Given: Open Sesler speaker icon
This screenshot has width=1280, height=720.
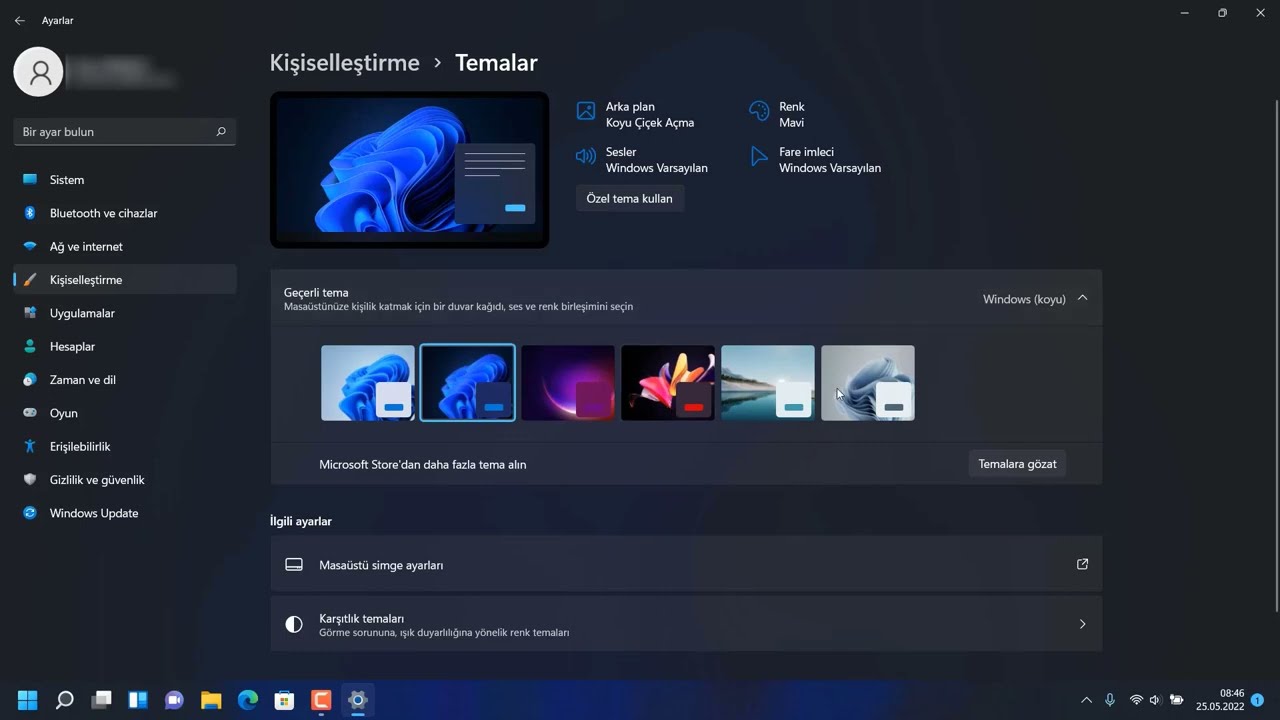Looking at the screenshot, I should (x=586, y=157).
